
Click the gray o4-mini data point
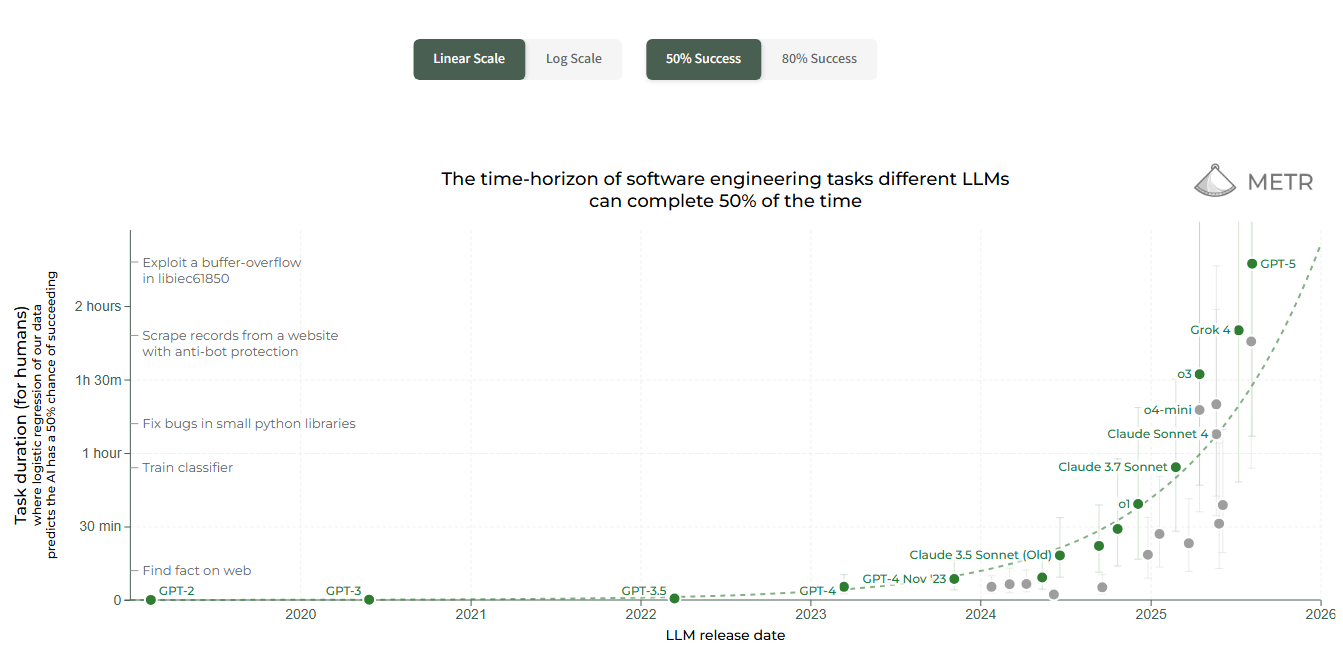(1199, 410)
